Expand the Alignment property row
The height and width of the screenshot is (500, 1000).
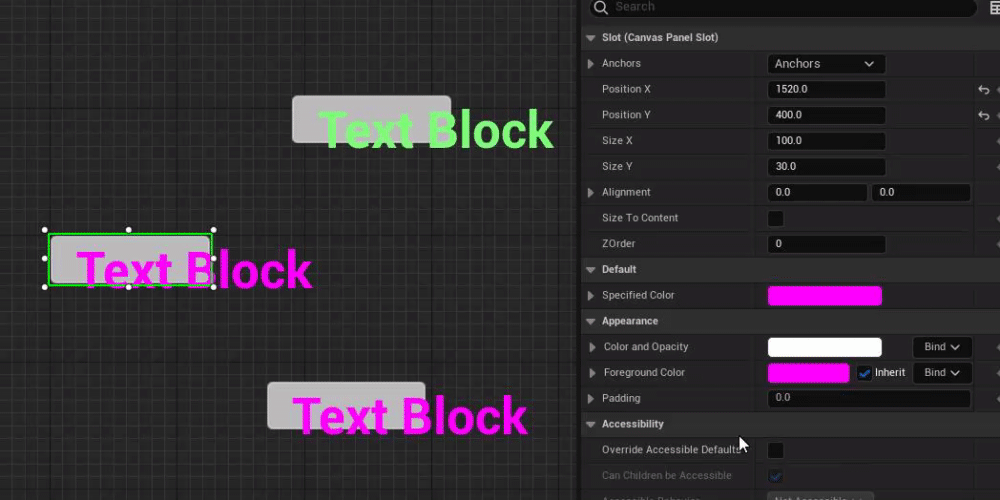pyautogui.click(x=591, y=193)
